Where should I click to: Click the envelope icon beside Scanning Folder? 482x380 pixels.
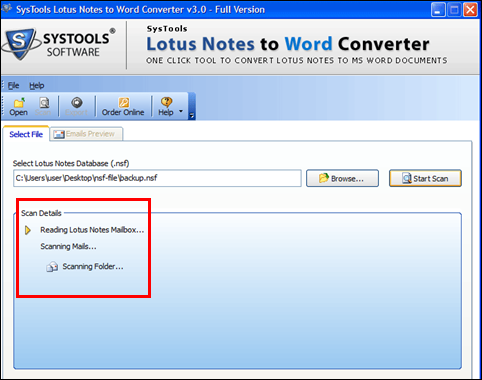click(x=52, y=267)
